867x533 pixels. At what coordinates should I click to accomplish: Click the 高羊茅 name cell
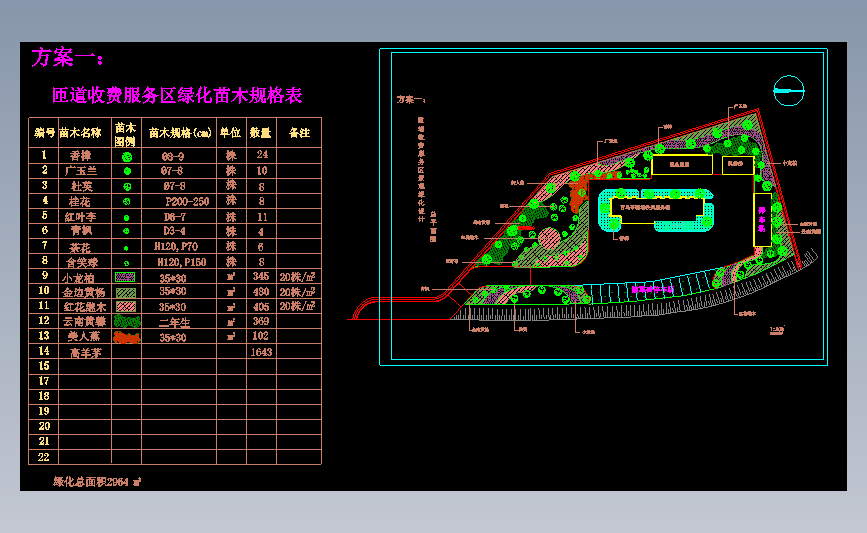86,352
